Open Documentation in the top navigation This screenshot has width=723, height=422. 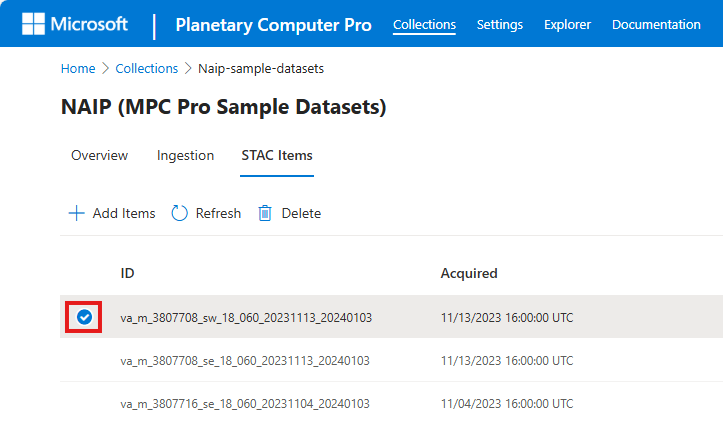pyautogui.click(x=656, y=25)
